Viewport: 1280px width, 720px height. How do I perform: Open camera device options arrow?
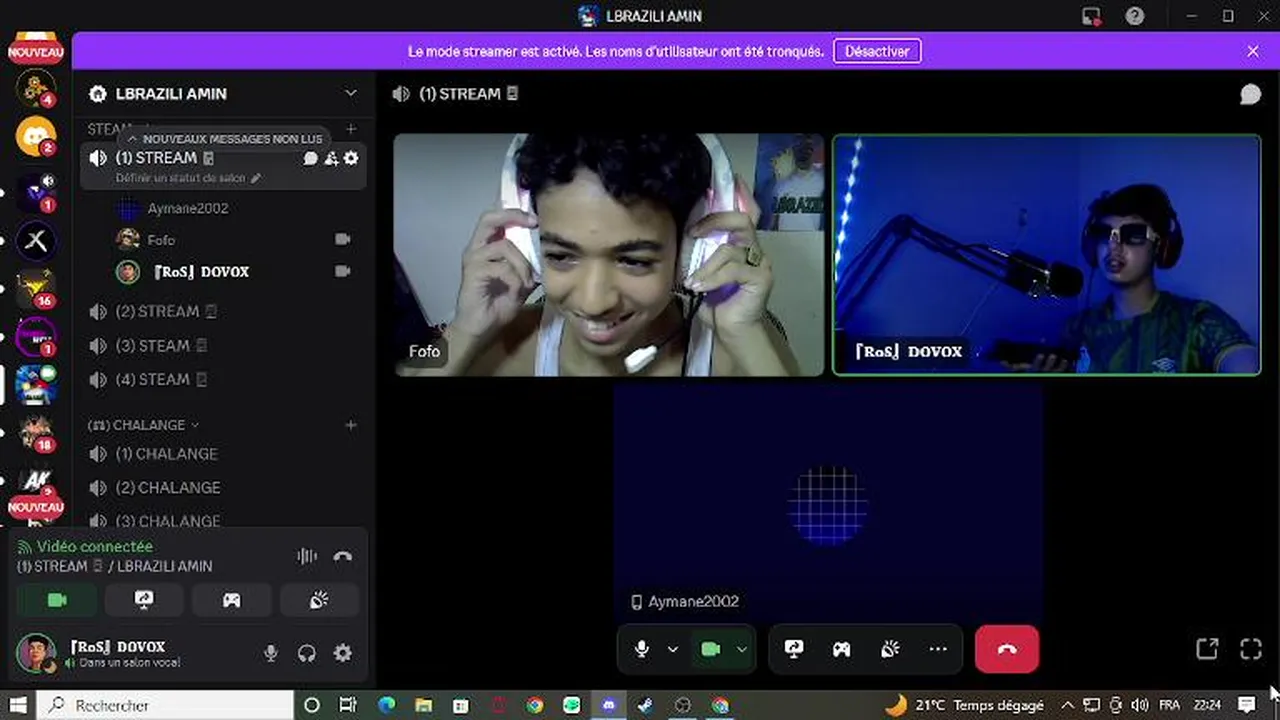point(742,649)
